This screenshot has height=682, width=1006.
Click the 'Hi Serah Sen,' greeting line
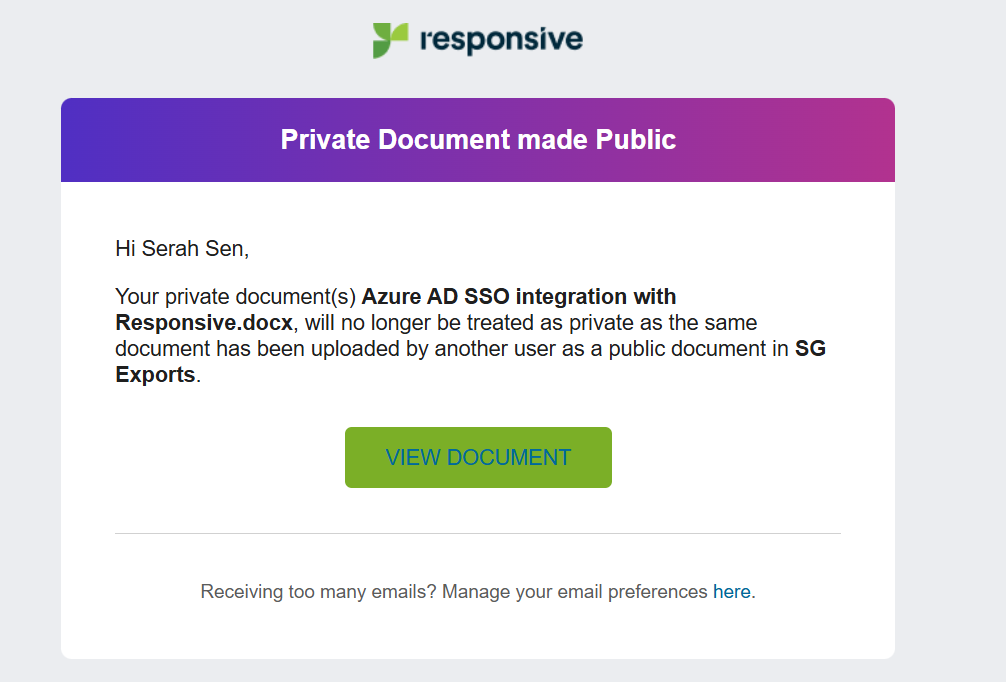(182, 248)
